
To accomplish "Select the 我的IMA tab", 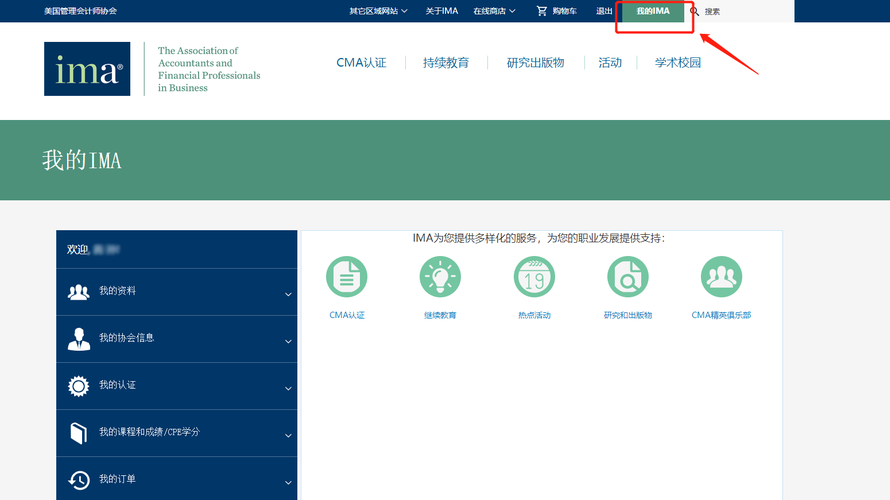I will (653, 11).
